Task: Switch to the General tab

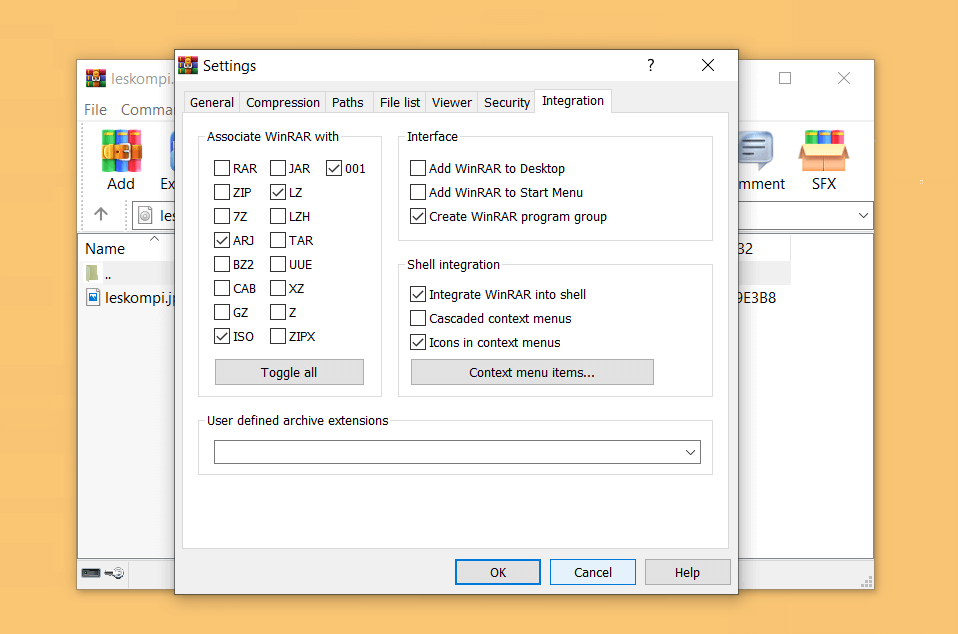Action: 212,103
